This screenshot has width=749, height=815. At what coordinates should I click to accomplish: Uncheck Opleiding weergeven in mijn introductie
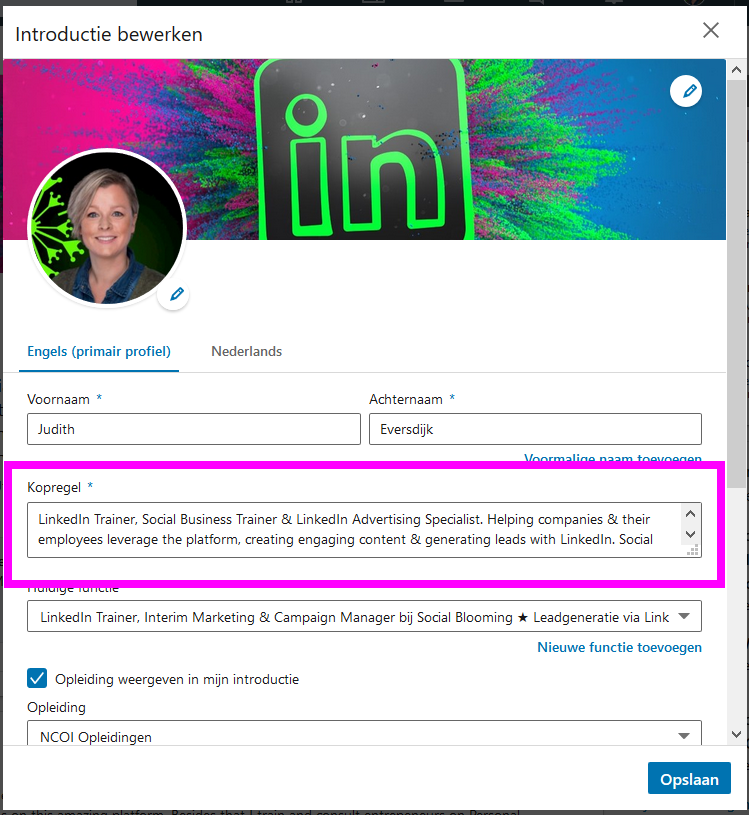37,678
